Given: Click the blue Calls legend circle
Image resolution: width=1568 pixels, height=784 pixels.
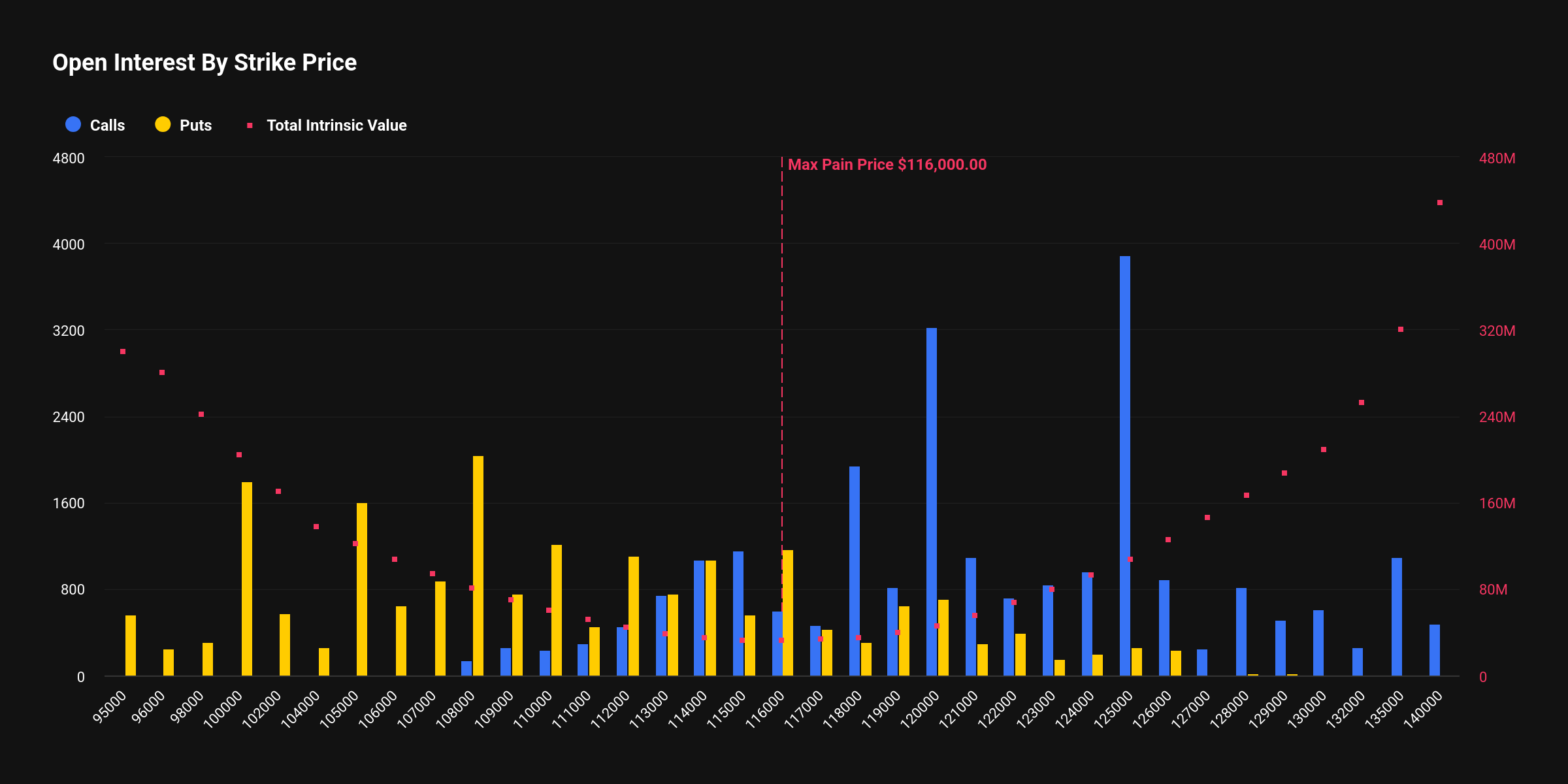Looking at the screenshot, I should coord(73,125).
